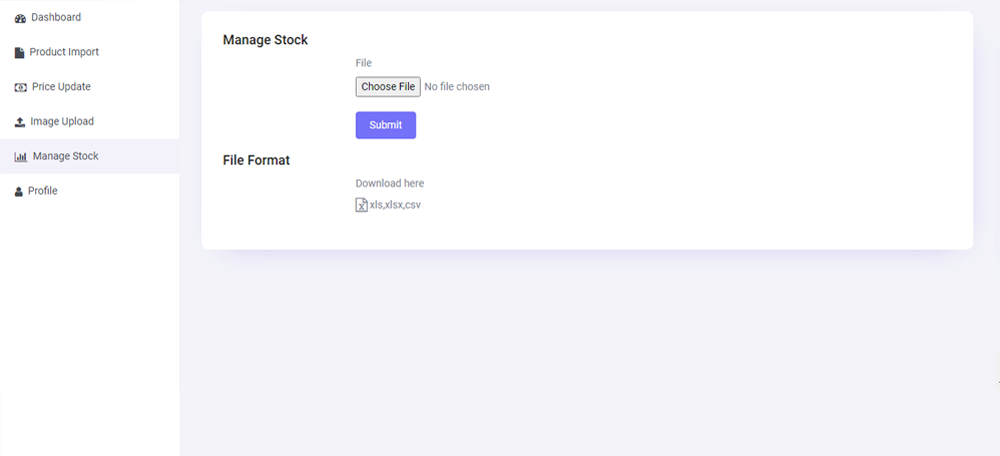
Task: Go to Product Import in the sidebar
Action: 89,52
